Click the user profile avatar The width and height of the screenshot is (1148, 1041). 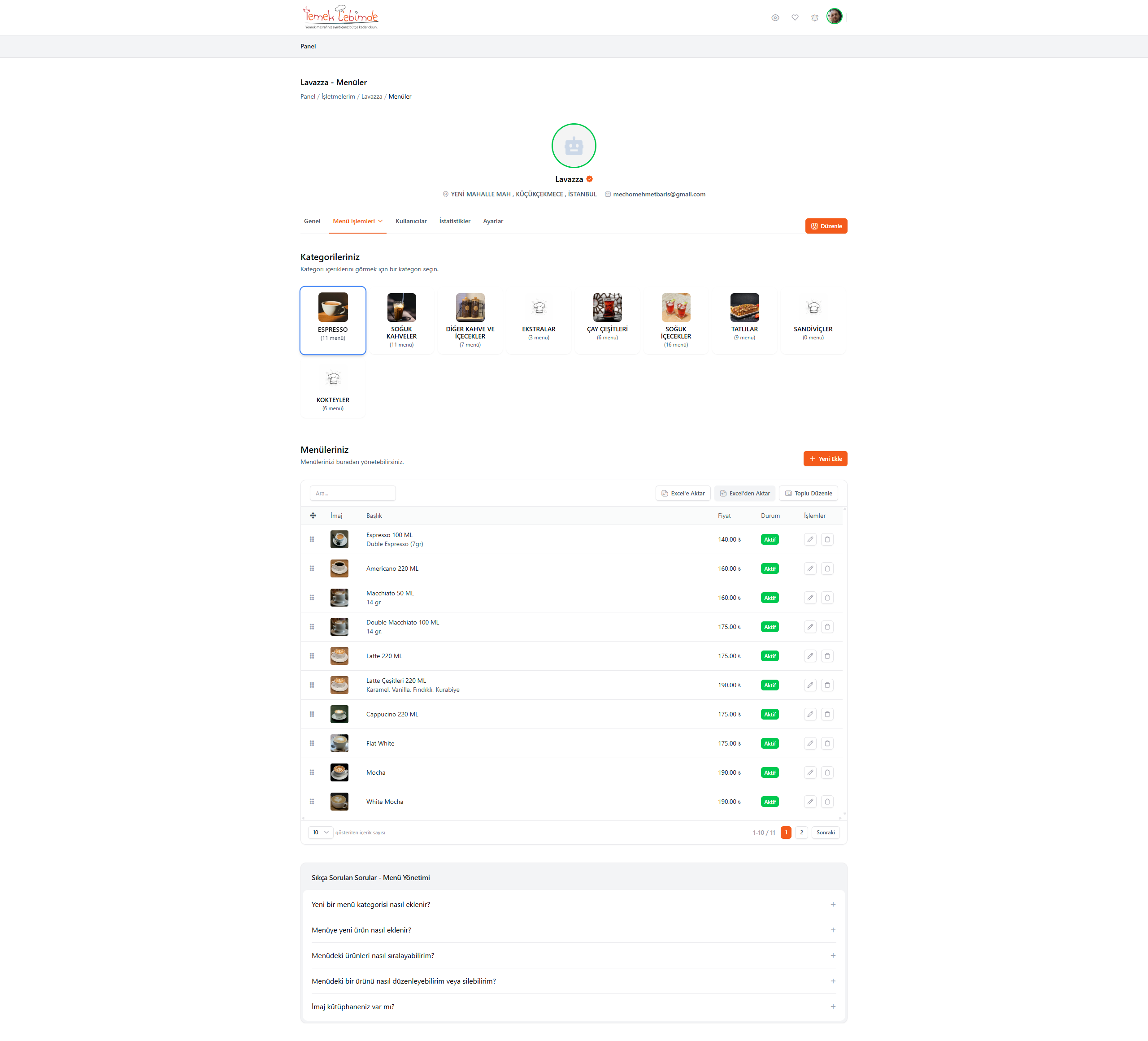(x=834, y=17)
